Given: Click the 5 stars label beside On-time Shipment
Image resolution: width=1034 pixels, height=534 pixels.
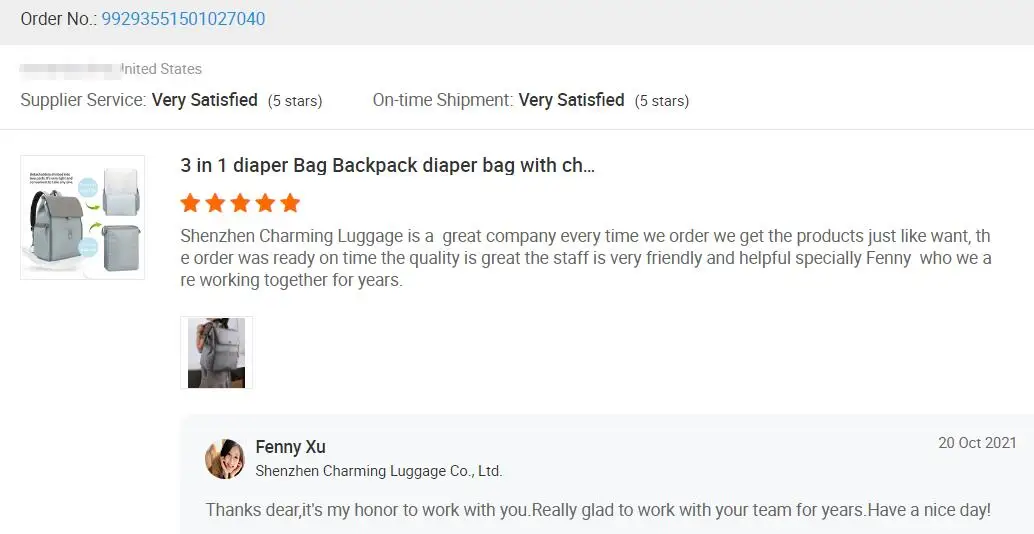Looking at the screenshot, I should (662, 101).
